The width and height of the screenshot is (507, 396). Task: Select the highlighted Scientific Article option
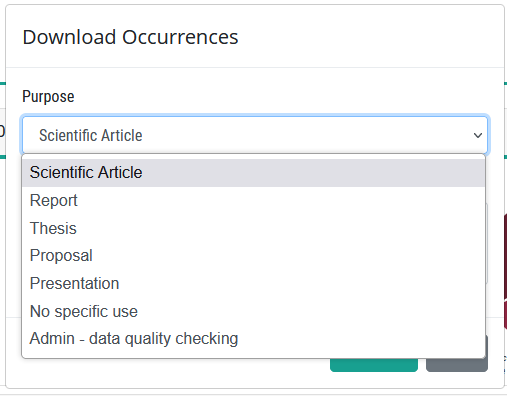[253, 173]
